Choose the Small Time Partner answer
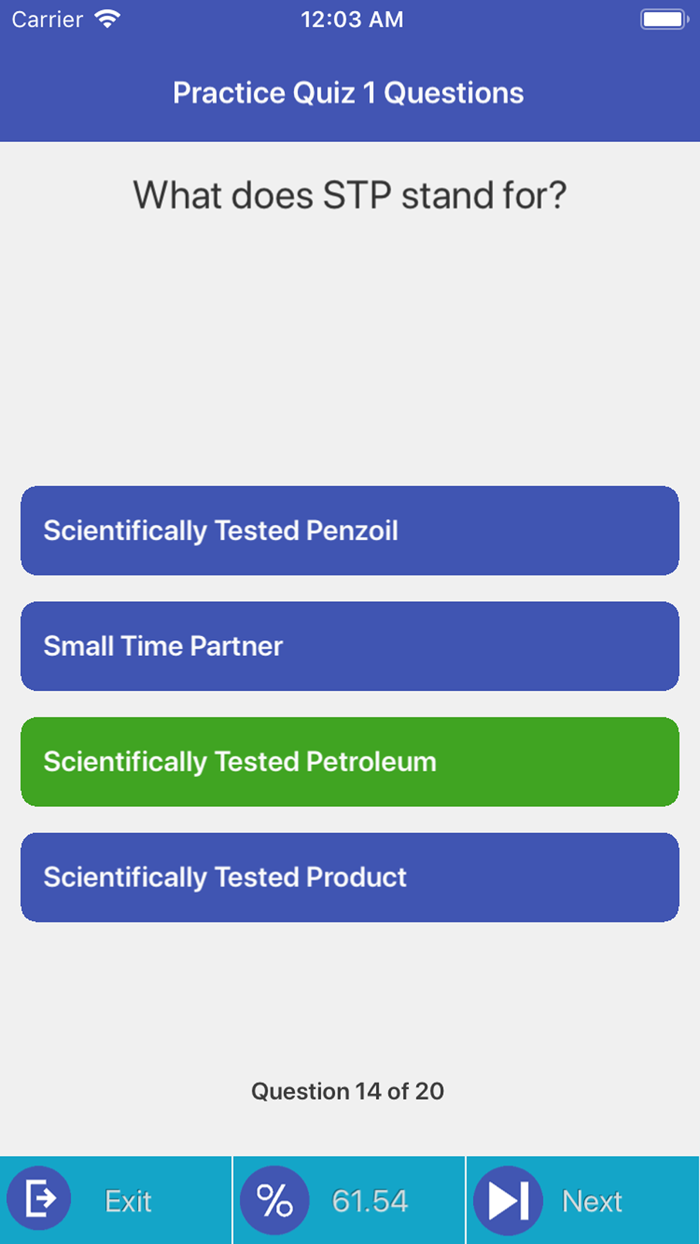Viewport: 700px width, 1244px height. point(350,646)
